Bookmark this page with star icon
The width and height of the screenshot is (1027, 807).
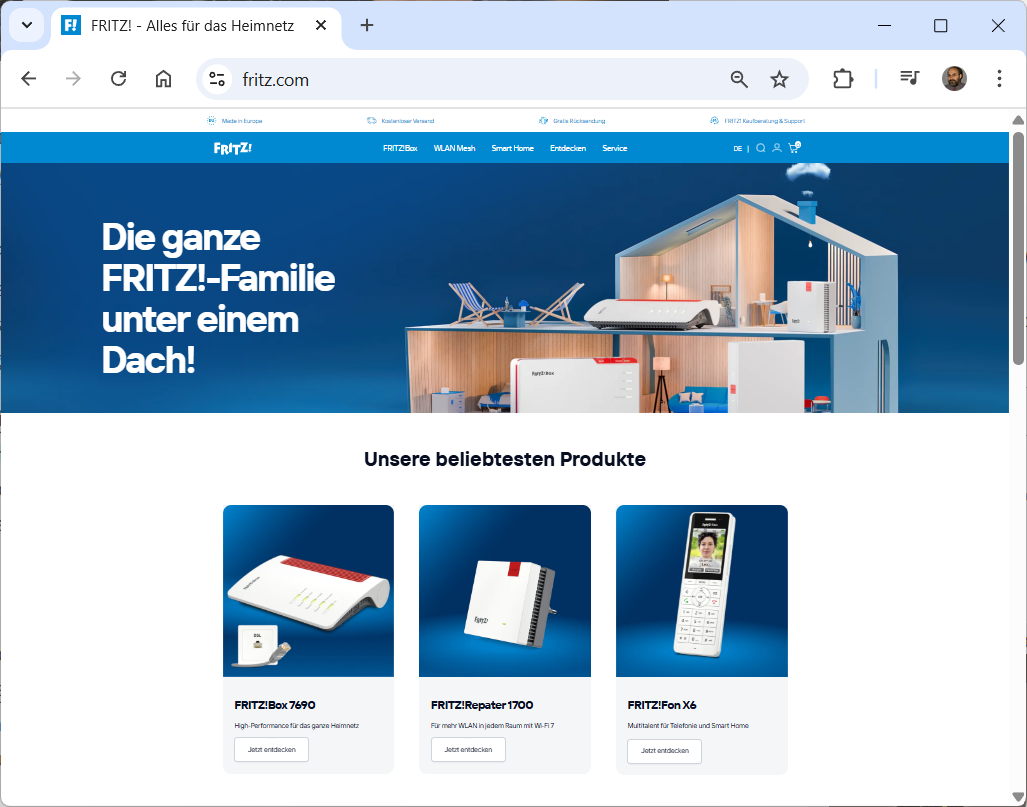pyautogui.click(x=779, y=80)
